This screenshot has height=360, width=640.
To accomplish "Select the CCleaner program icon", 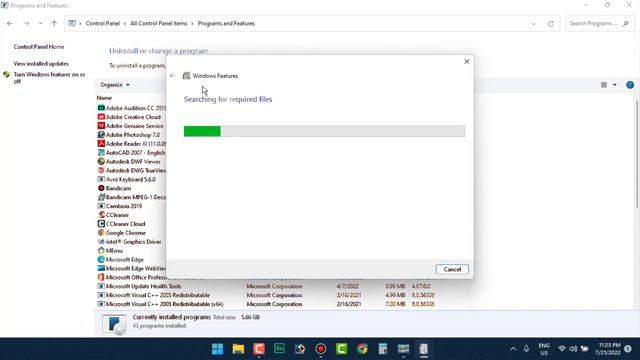I will tap(101, 215).
